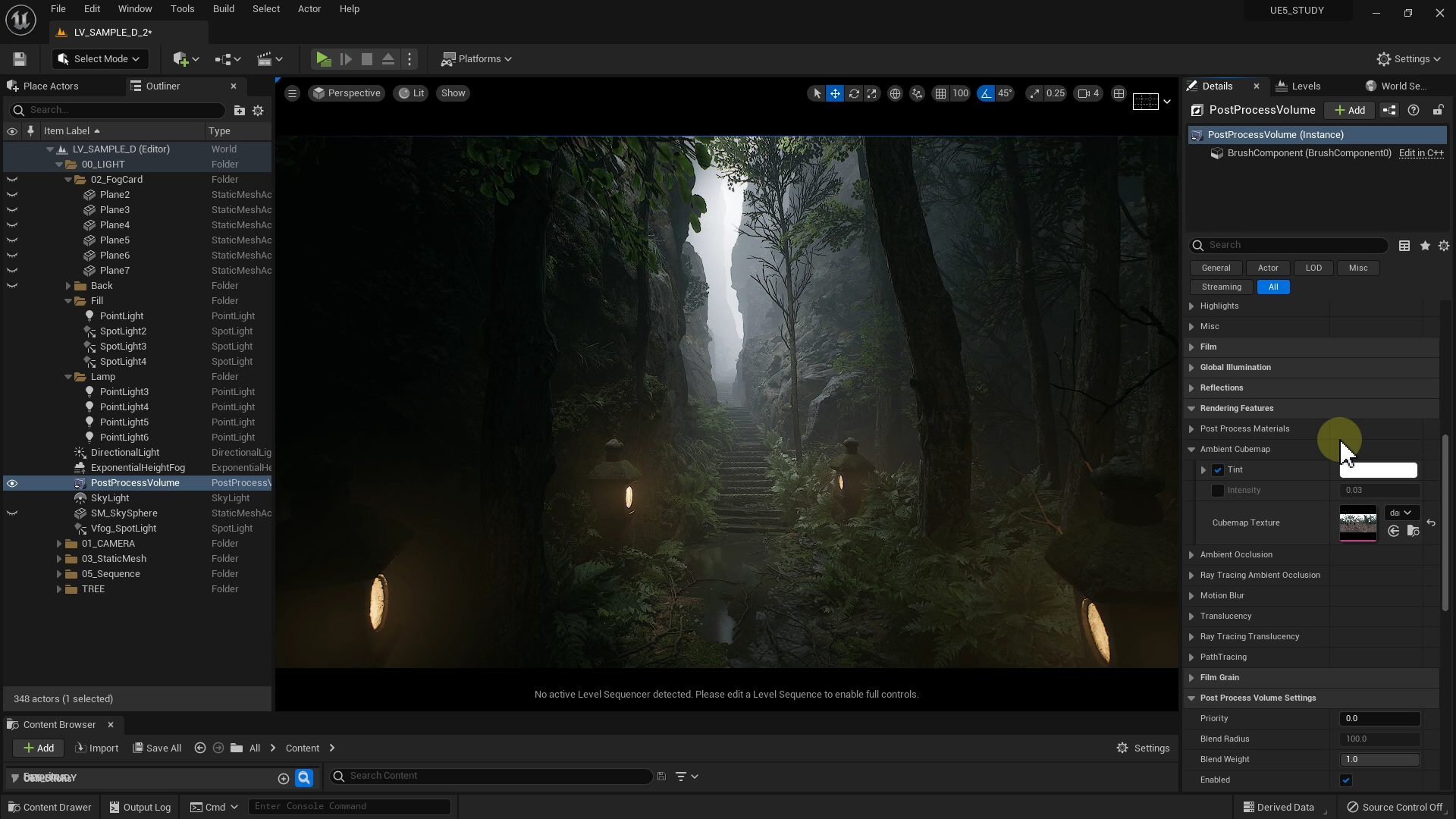Open the viewport options hamburger menu

292,93
